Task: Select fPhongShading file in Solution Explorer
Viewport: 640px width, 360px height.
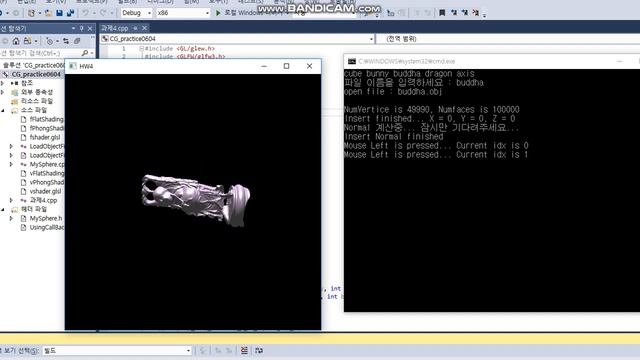Action: point(46,128)
